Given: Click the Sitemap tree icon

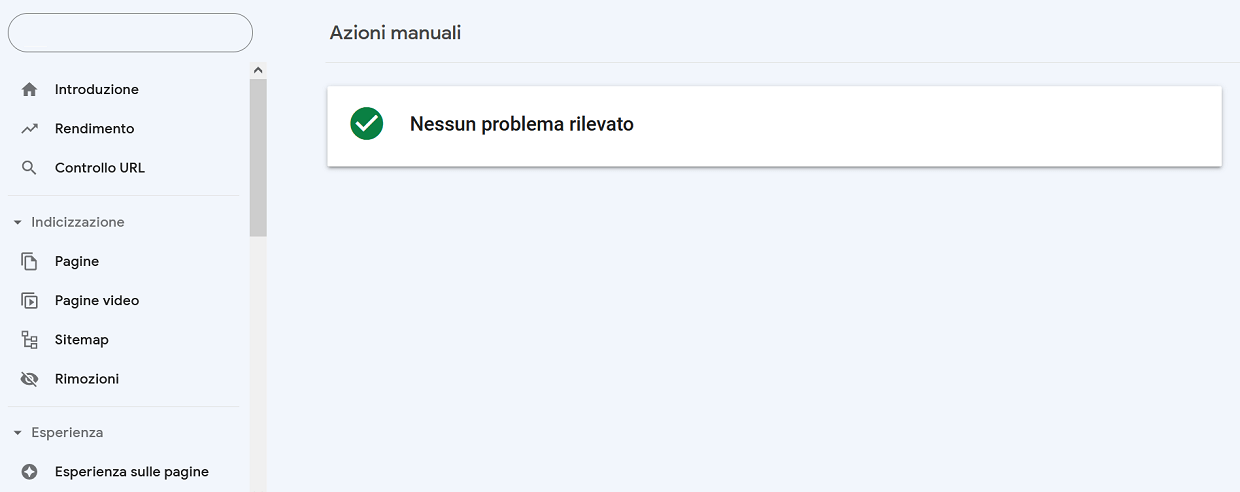Looking at the screenshot, I should (30, 340).
